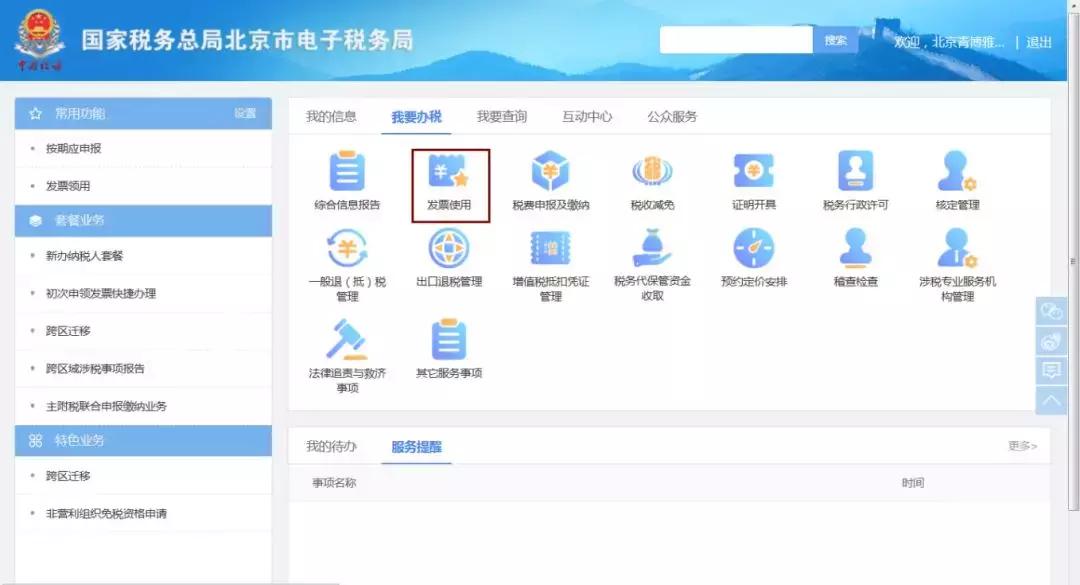Collapse the floating sidebar with the chevron

(x=1051, y=398)
